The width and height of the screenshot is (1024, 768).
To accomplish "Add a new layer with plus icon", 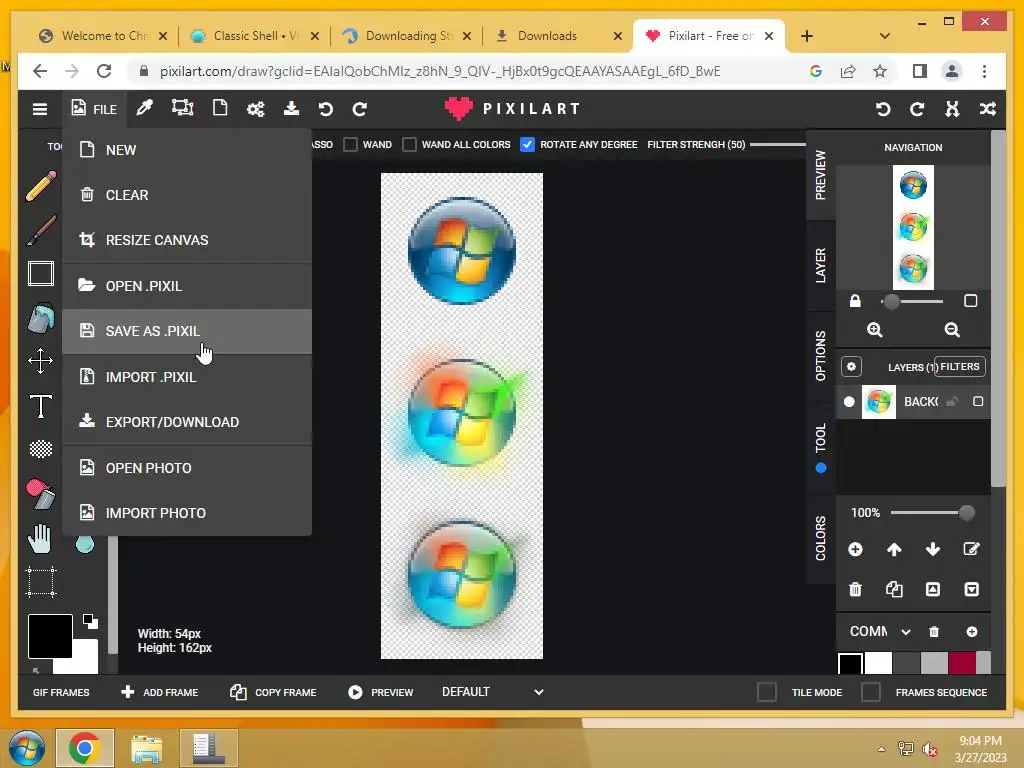I will pyautogui.click(x=855, y=549).
